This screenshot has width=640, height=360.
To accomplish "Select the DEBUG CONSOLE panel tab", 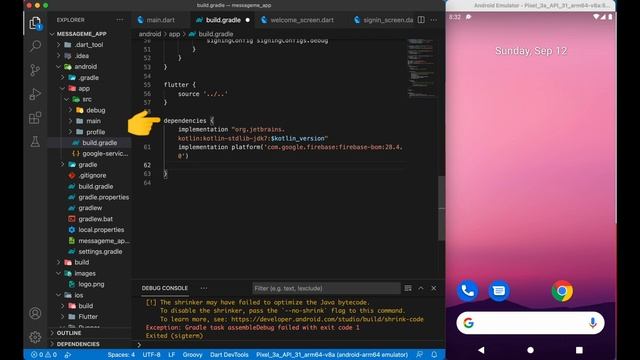I will click(x=164, y=288).
